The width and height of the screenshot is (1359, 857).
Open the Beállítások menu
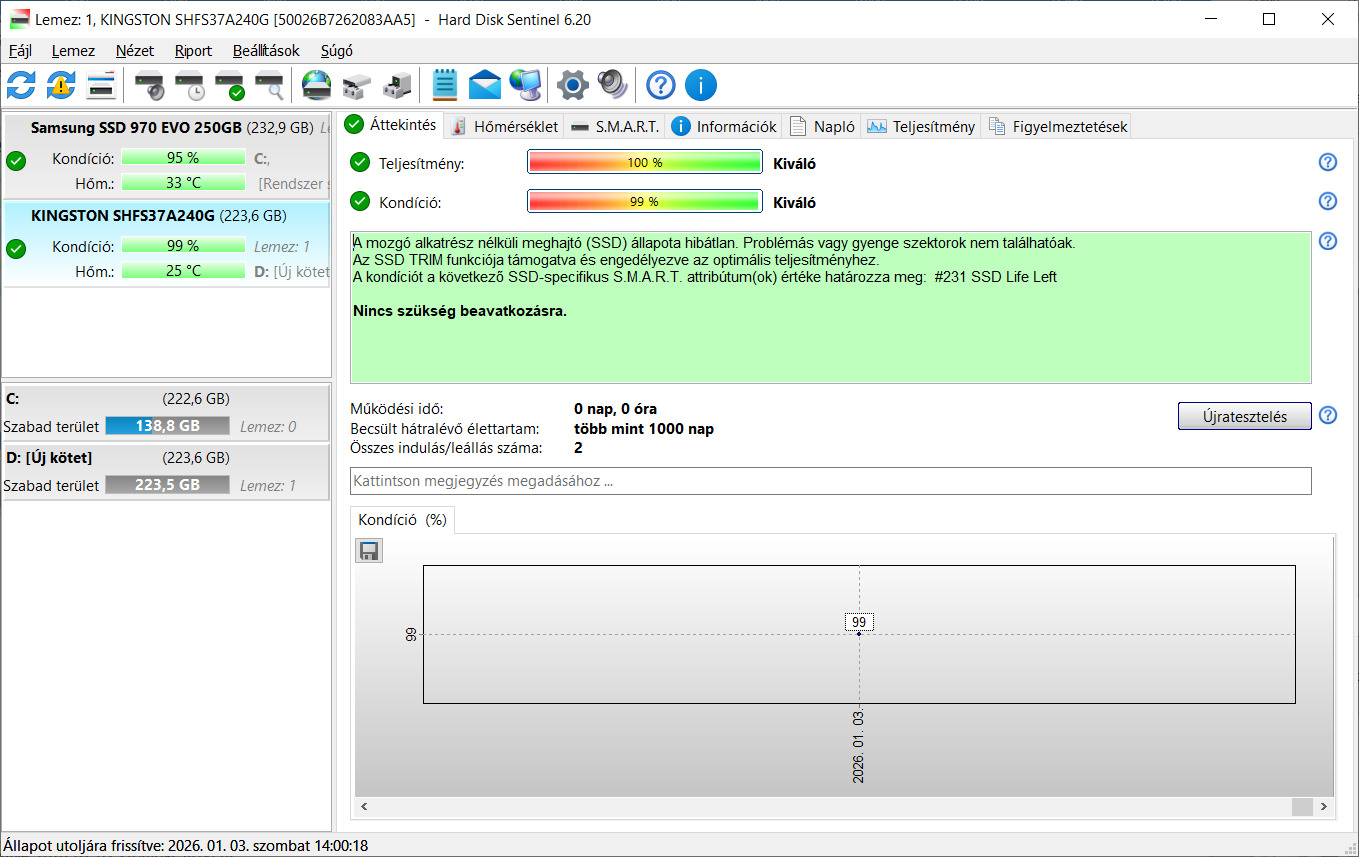tap(266, 51)
